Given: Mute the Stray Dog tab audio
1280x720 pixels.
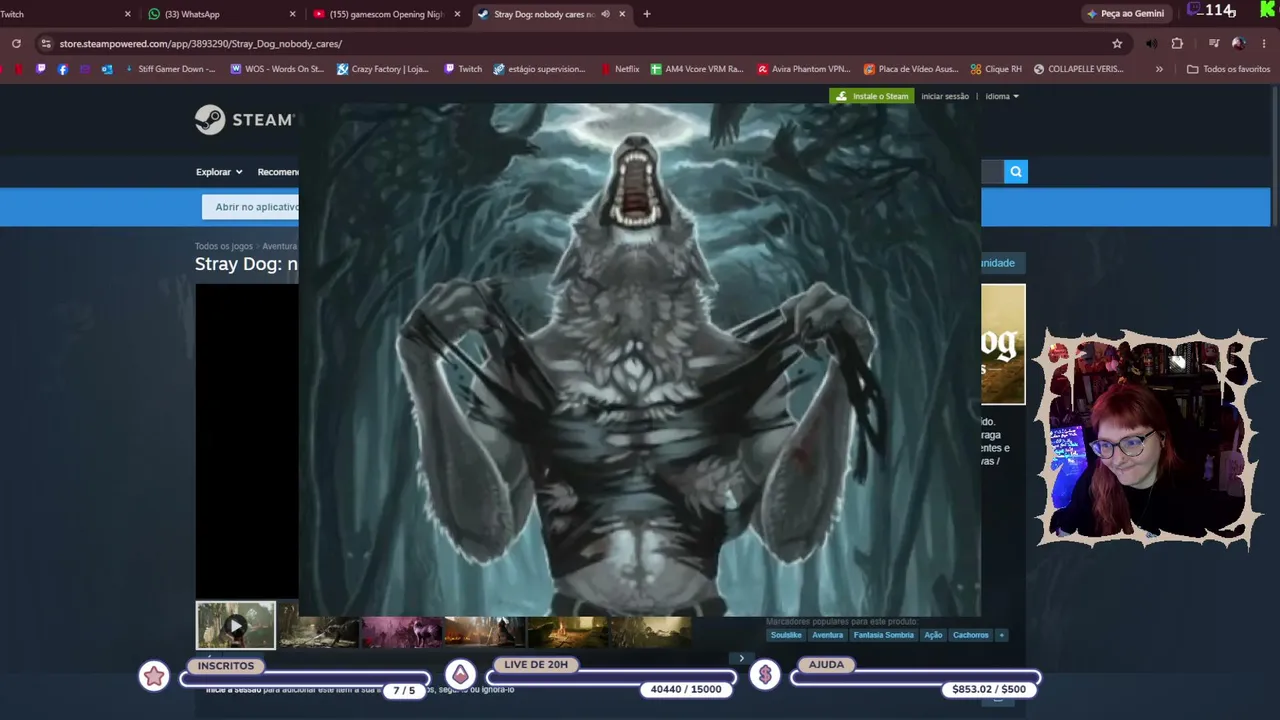Looking at the screenshot, I should (x=605, y=14).
